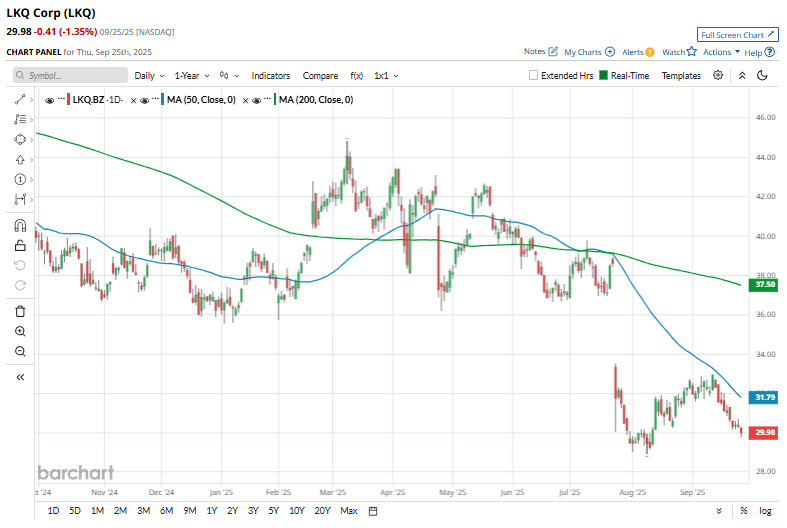Remove MA 50 indicator with X
The height and width of the screenshot is (528, 787).
[245, 100]
